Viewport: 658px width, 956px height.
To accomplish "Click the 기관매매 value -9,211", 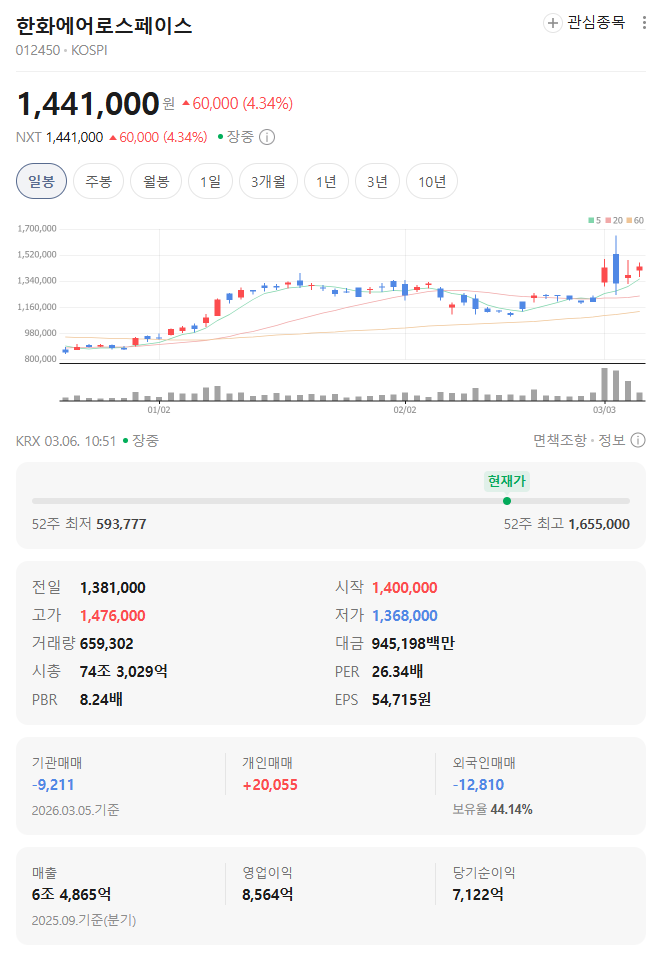I will [53, 785].
